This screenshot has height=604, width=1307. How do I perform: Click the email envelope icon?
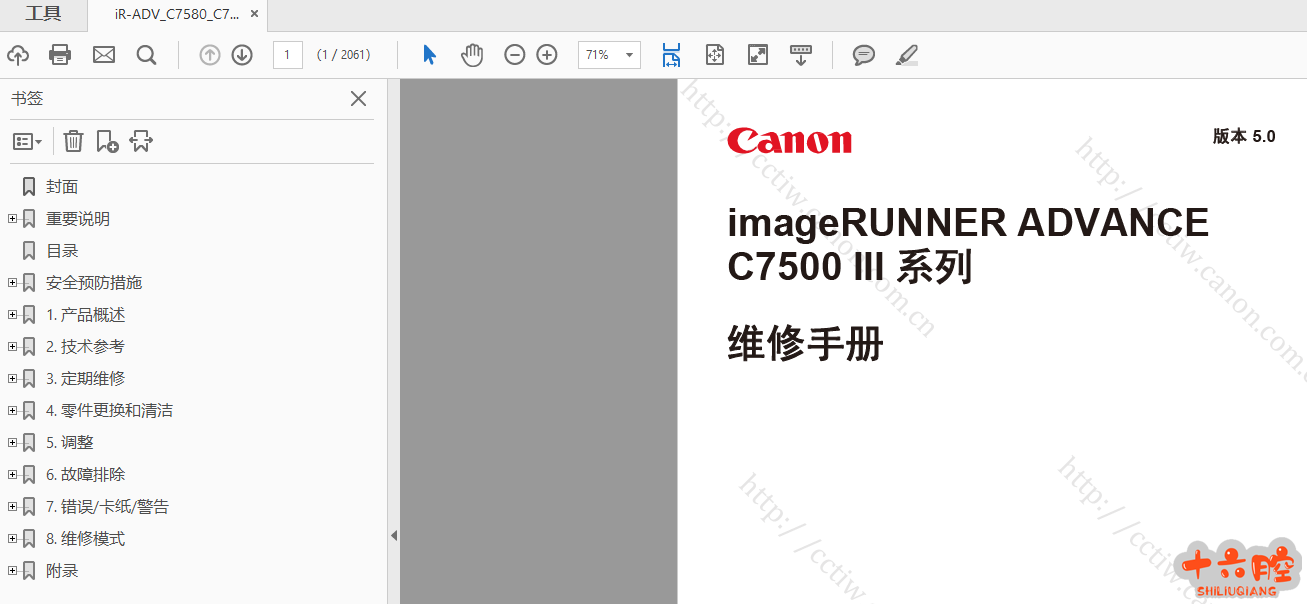pos(104,55)
